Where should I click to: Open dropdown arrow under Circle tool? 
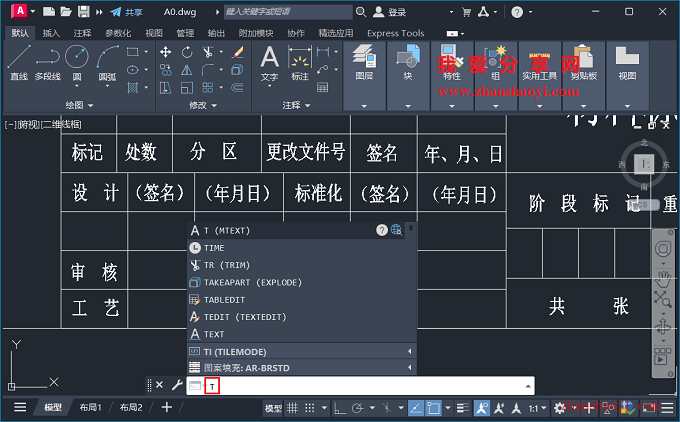[77, 86]
